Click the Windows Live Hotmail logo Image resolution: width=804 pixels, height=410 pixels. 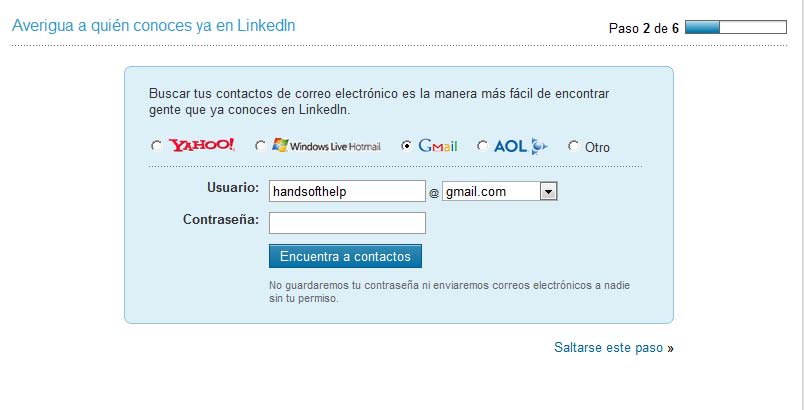coord(326,146)
